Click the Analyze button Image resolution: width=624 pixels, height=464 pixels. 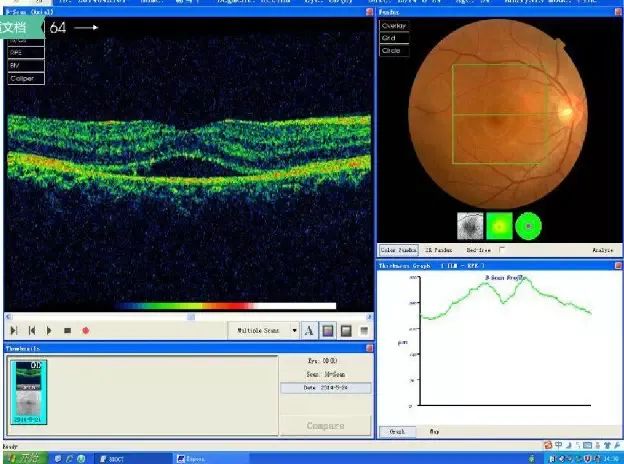[603, 250]
